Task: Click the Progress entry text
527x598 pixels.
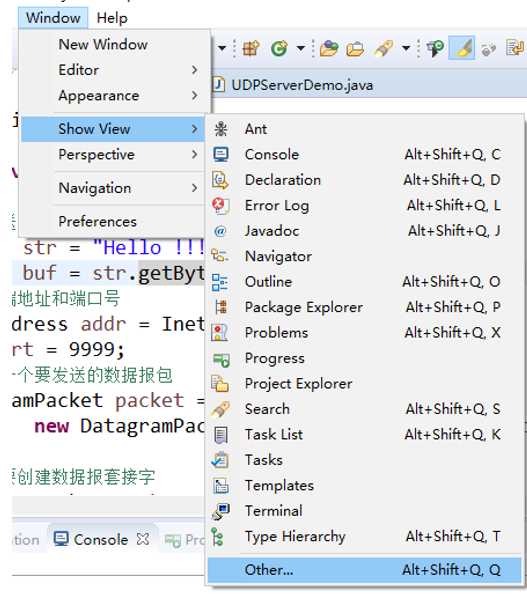Action: pyautogui.click(x=275, y=358)
